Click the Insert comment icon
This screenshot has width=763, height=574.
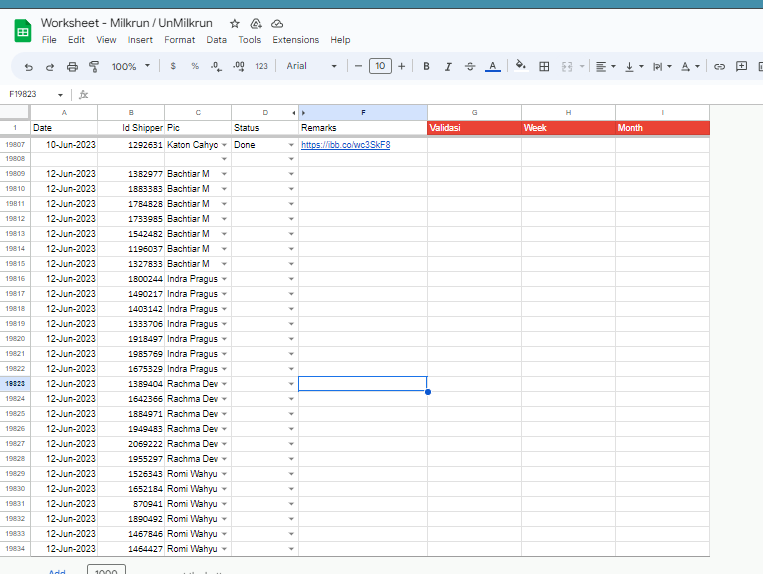(x=741, y=66)
